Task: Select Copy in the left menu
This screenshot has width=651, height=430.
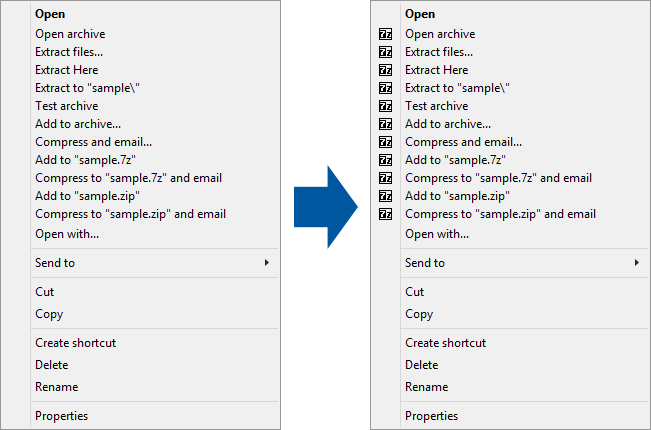Action: 49,314
